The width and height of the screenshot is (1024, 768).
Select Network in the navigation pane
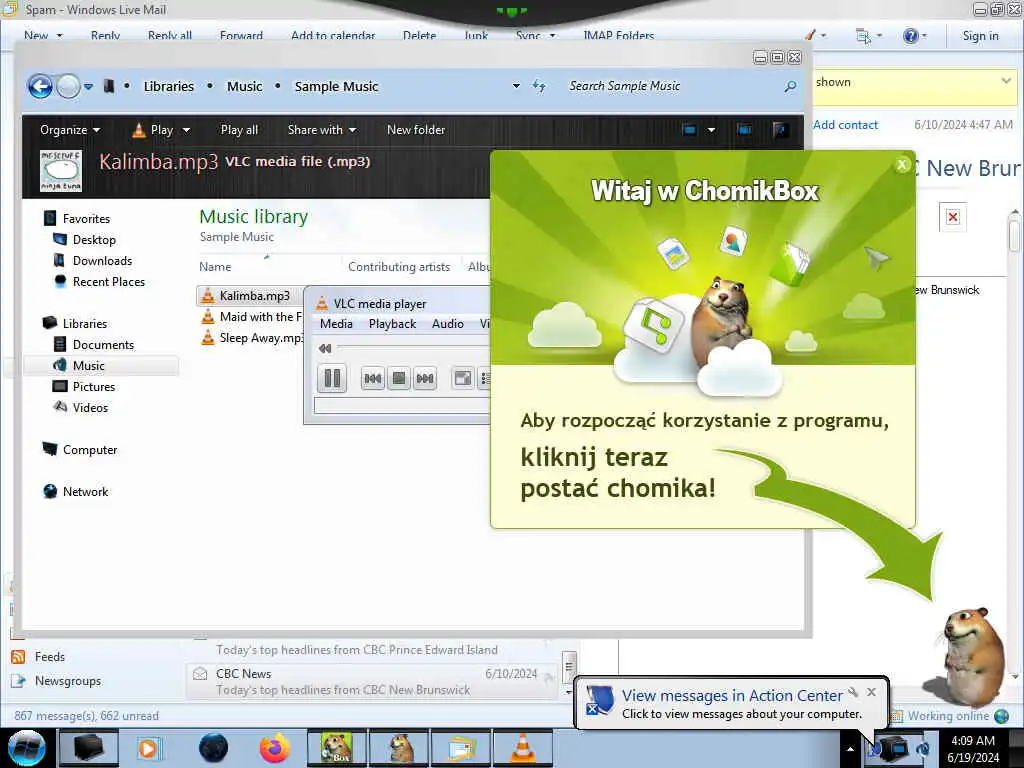pos(76,492)
